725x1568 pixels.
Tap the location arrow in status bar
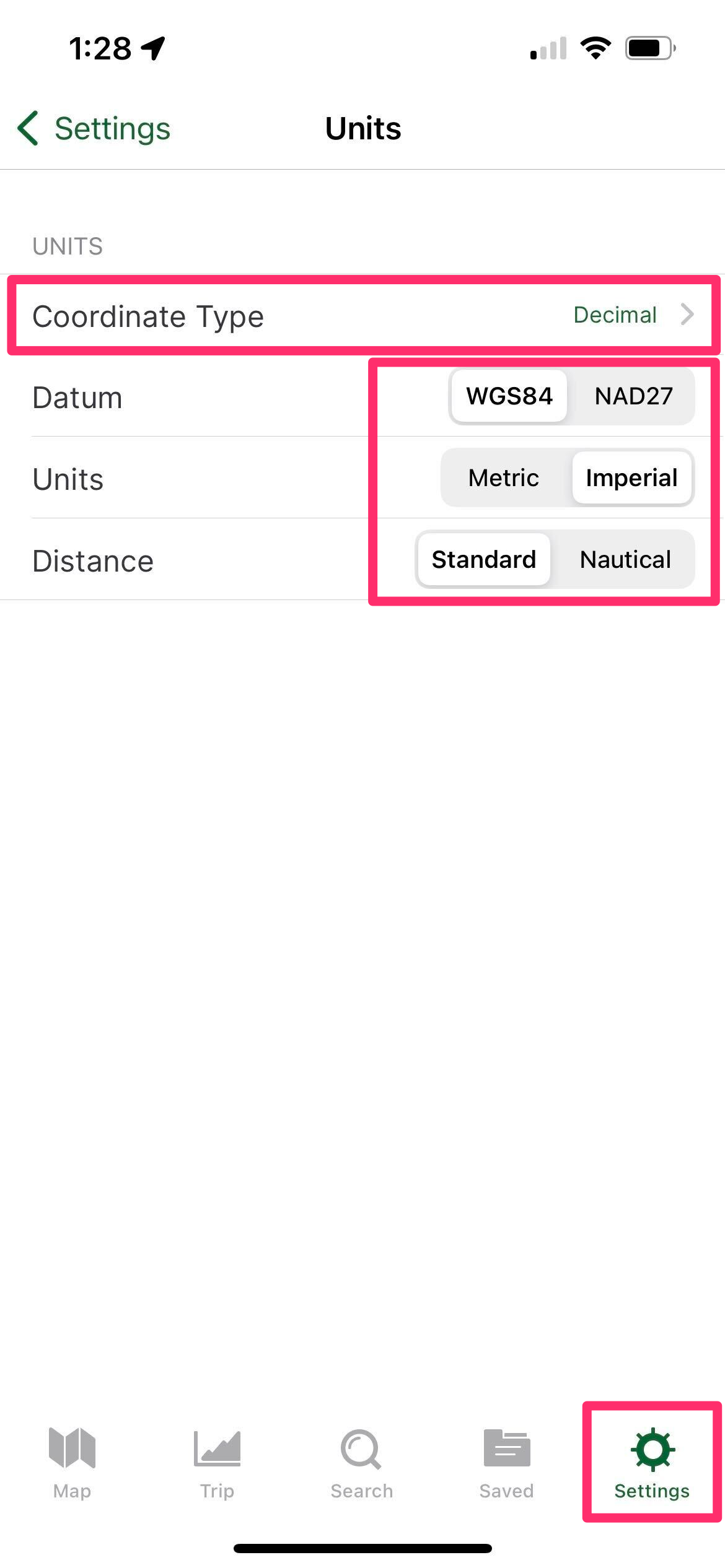click(153, 48)
